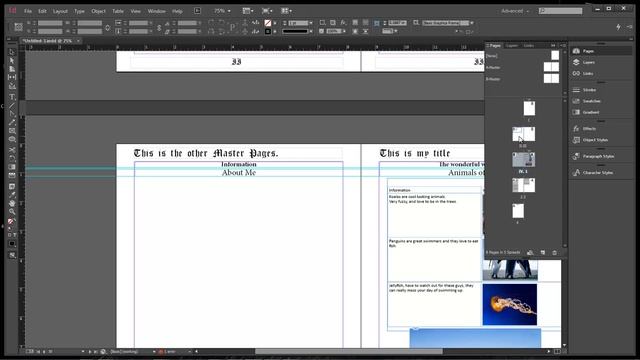Image resolution: width=640 pixels, height=360 pixels.
Task: Click the delete page trash icon
Action: coord(554,253)
